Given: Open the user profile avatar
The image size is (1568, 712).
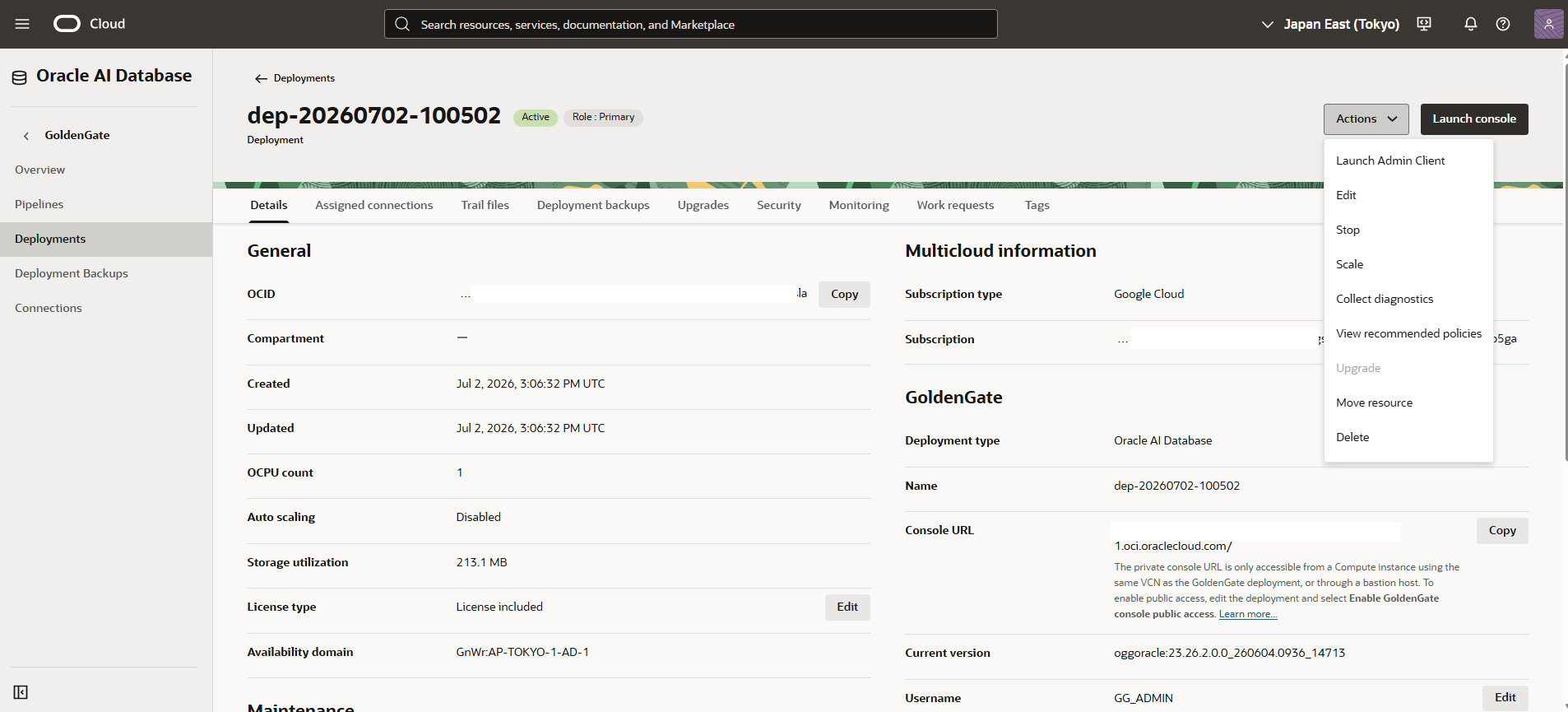Looking at the screenshot, I should [x=1548, y=24].
